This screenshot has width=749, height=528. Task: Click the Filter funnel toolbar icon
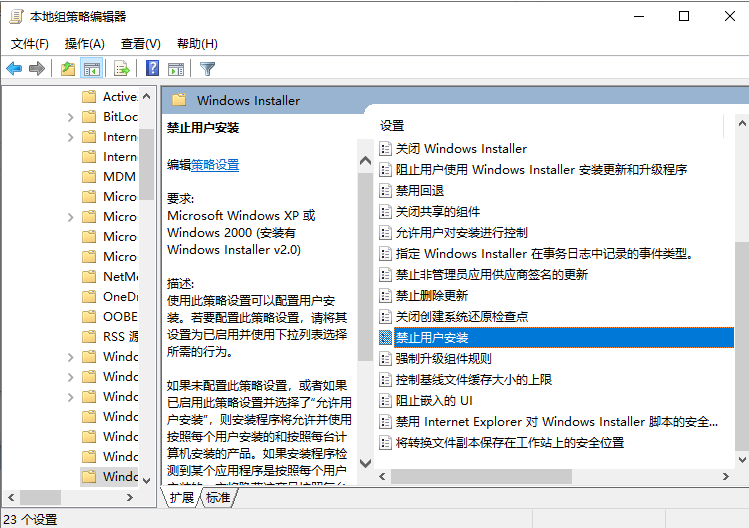tap(207, 69)
